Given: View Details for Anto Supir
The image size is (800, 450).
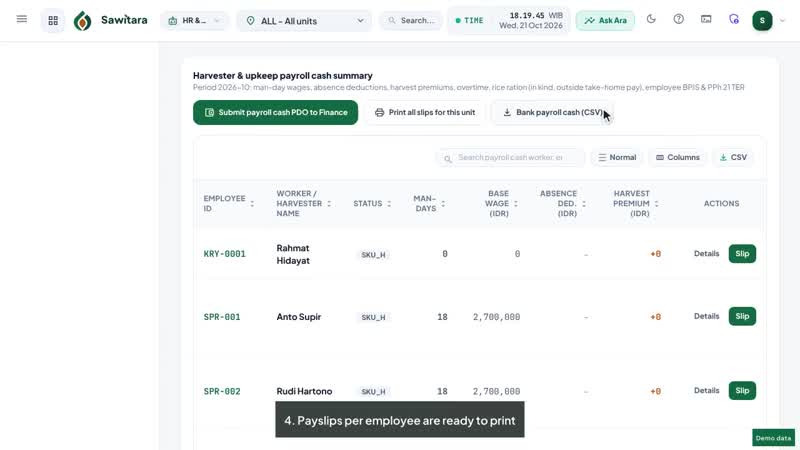Looking at the screenshot, I should click(706, 316).
